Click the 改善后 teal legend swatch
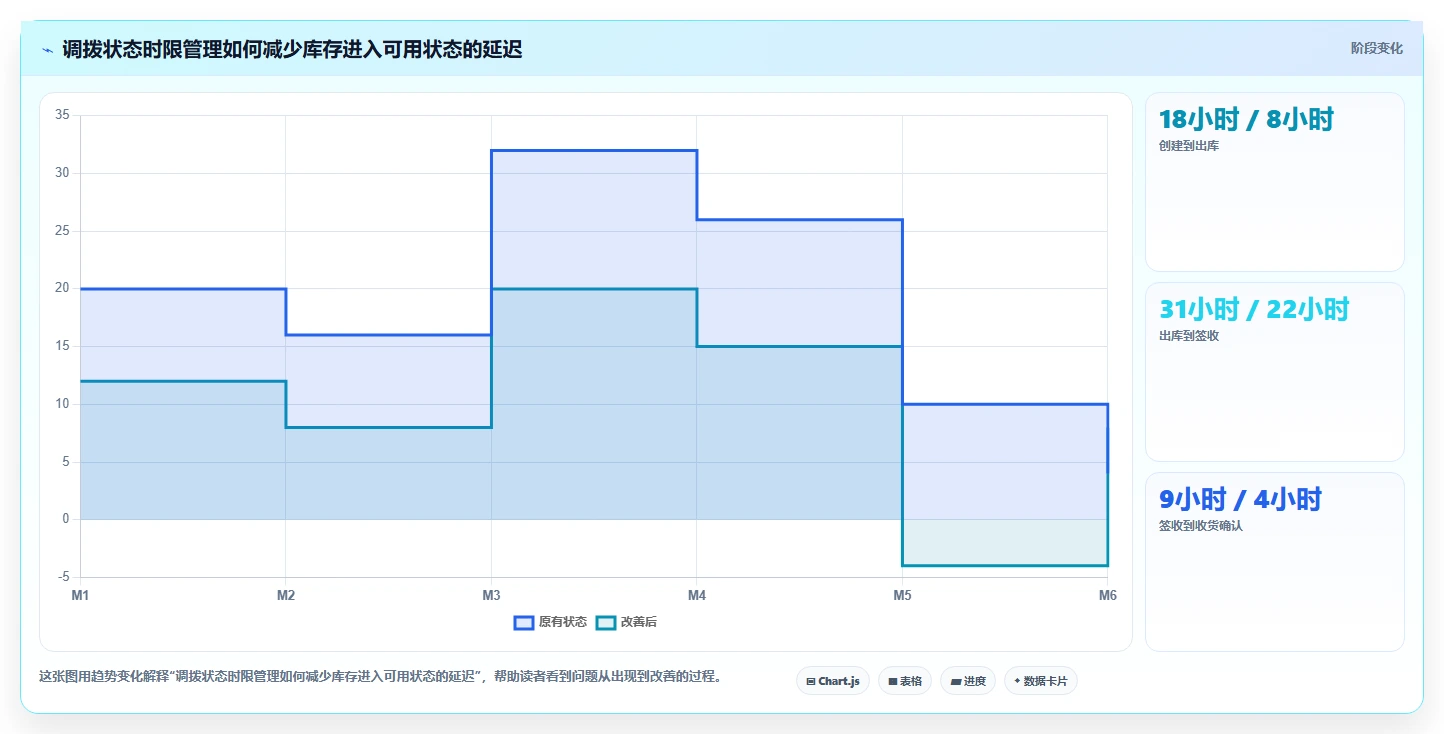This screenshot has width=1444, height=734. click(606, 622)
